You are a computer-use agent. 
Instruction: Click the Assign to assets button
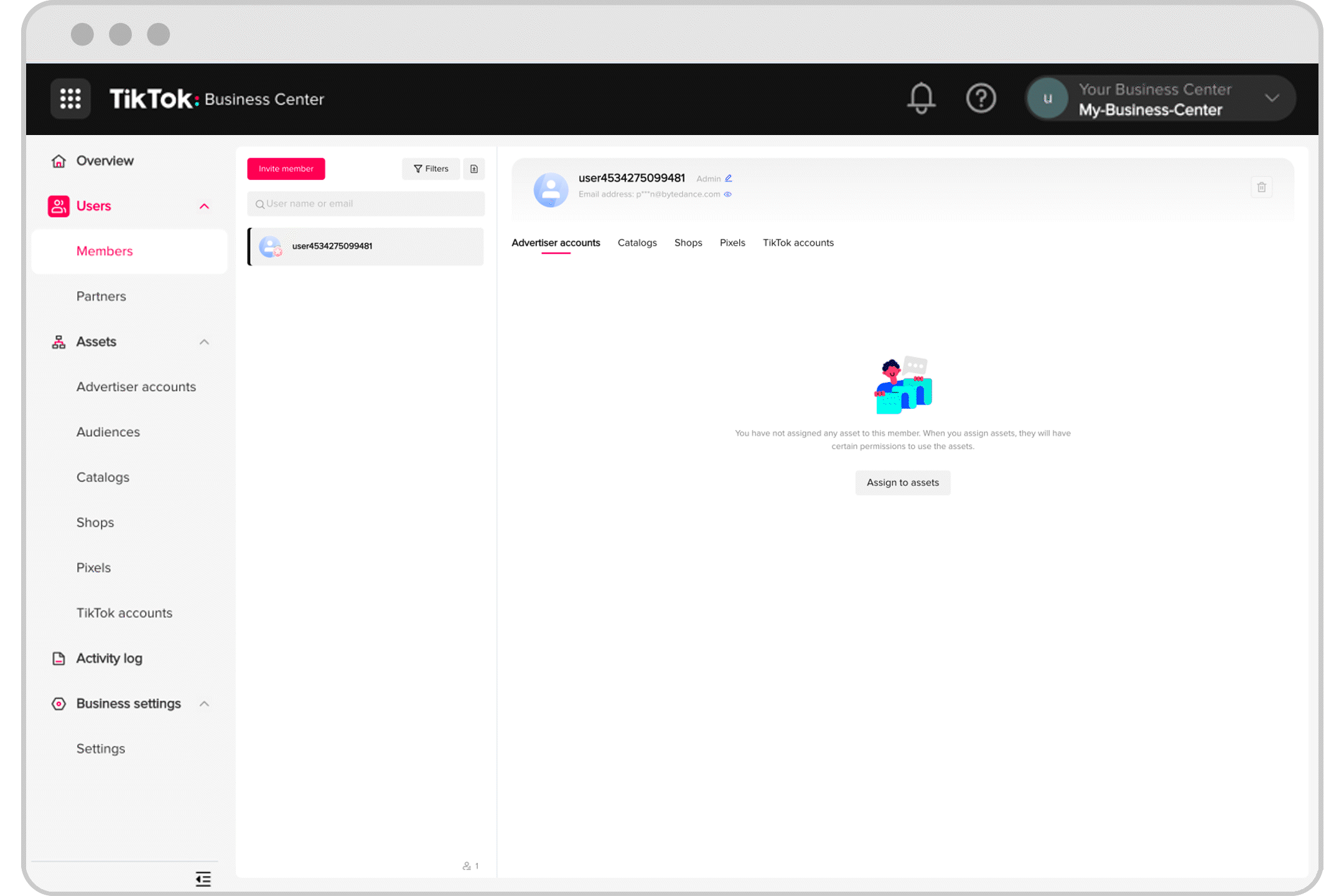(x=902, y=482)
